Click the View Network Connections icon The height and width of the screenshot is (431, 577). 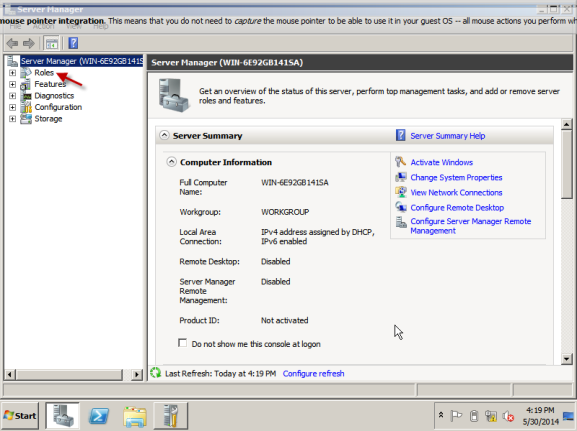click(400, 192)
